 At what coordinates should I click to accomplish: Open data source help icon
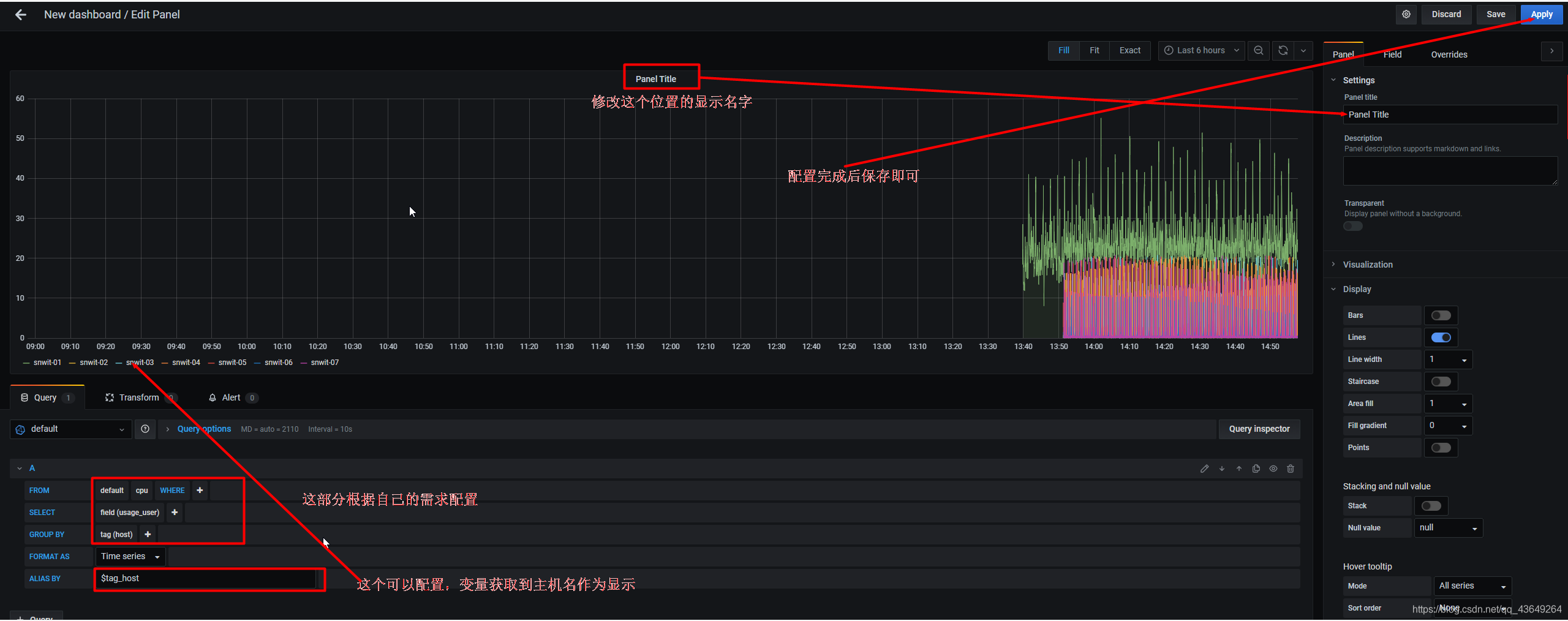(145, 429)
